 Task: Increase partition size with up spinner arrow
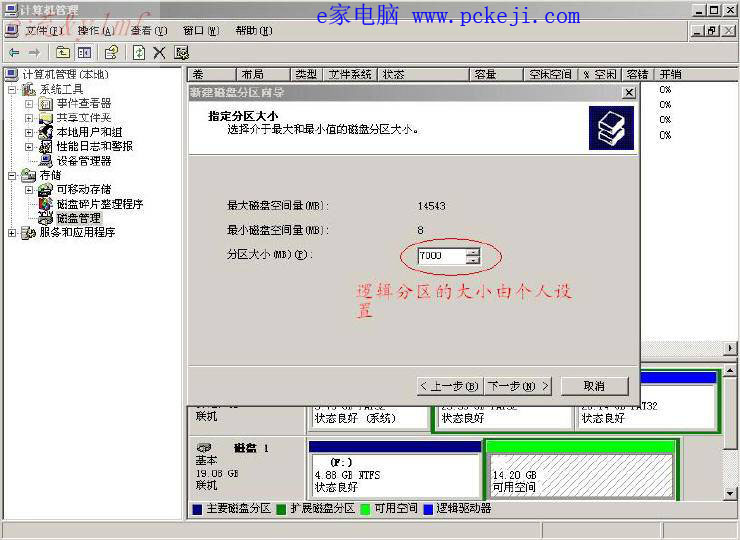[473, 252]
